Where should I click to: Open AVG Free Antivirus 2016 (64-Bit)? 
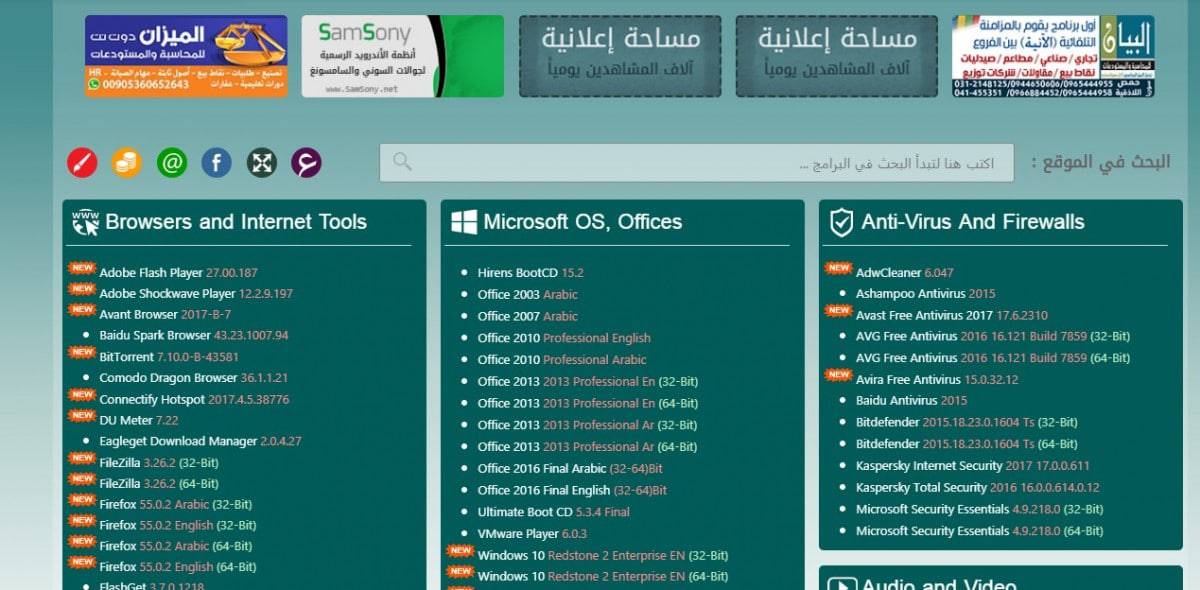(992, 358)
